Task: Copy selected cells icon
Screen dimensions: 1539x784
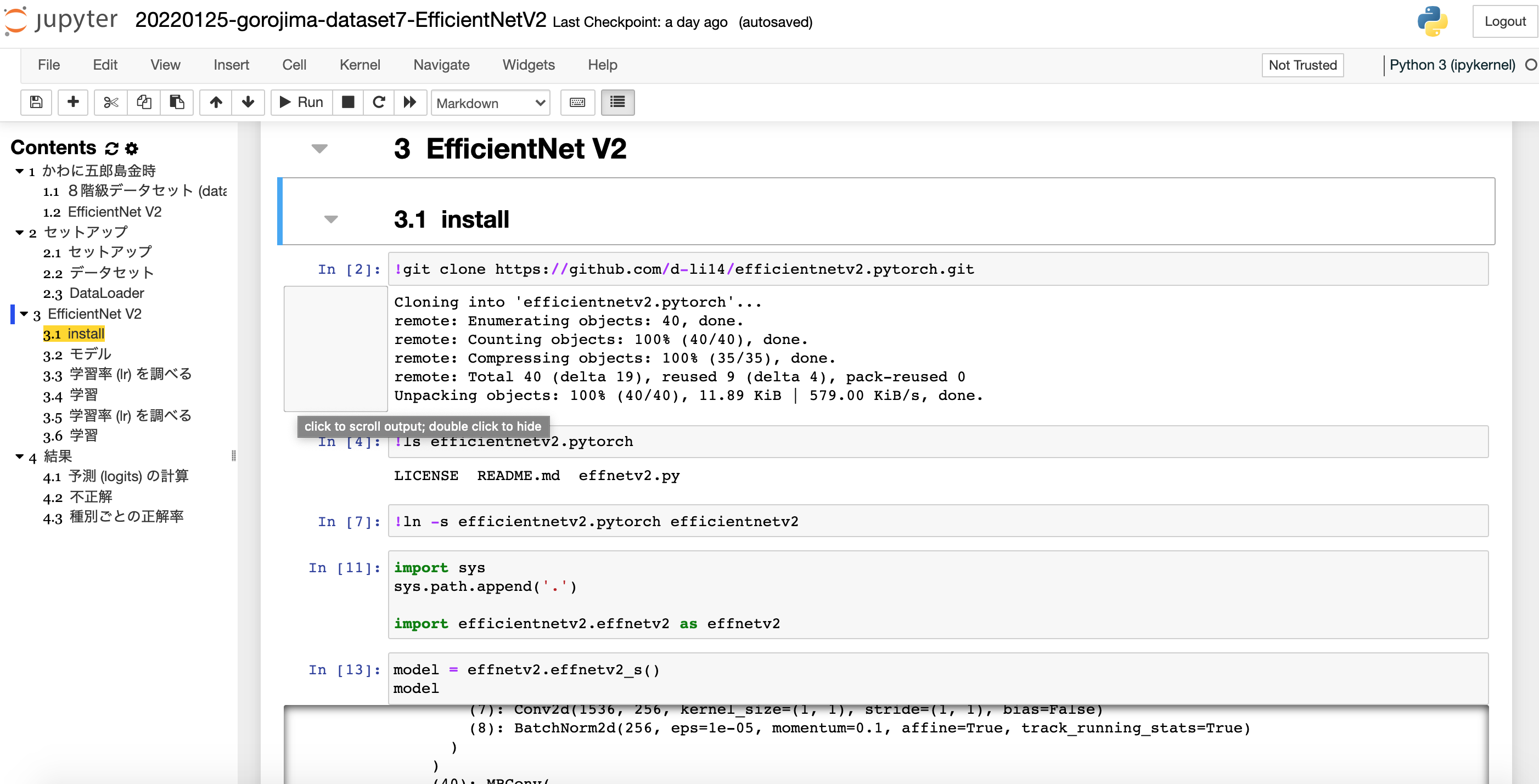Action: pos(143,102)
